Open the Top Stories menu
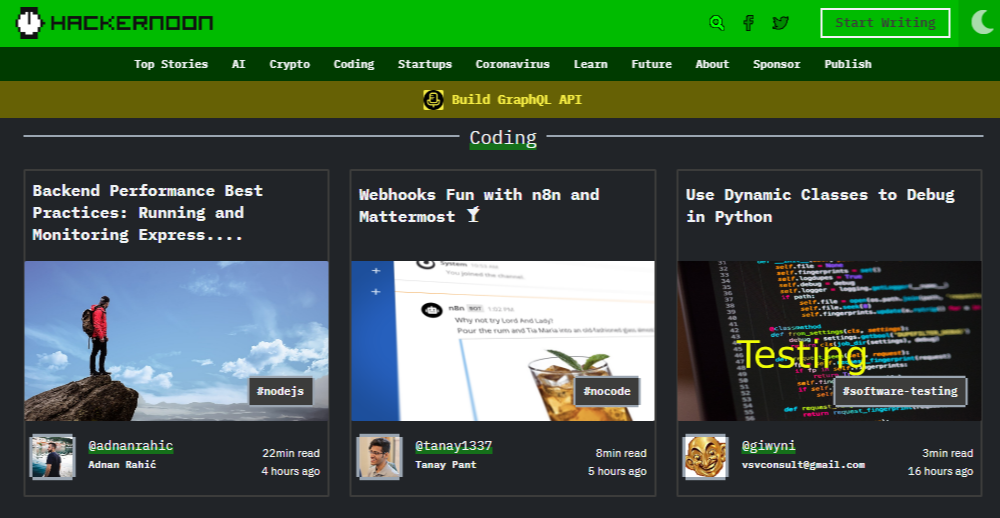 [171, 64]
